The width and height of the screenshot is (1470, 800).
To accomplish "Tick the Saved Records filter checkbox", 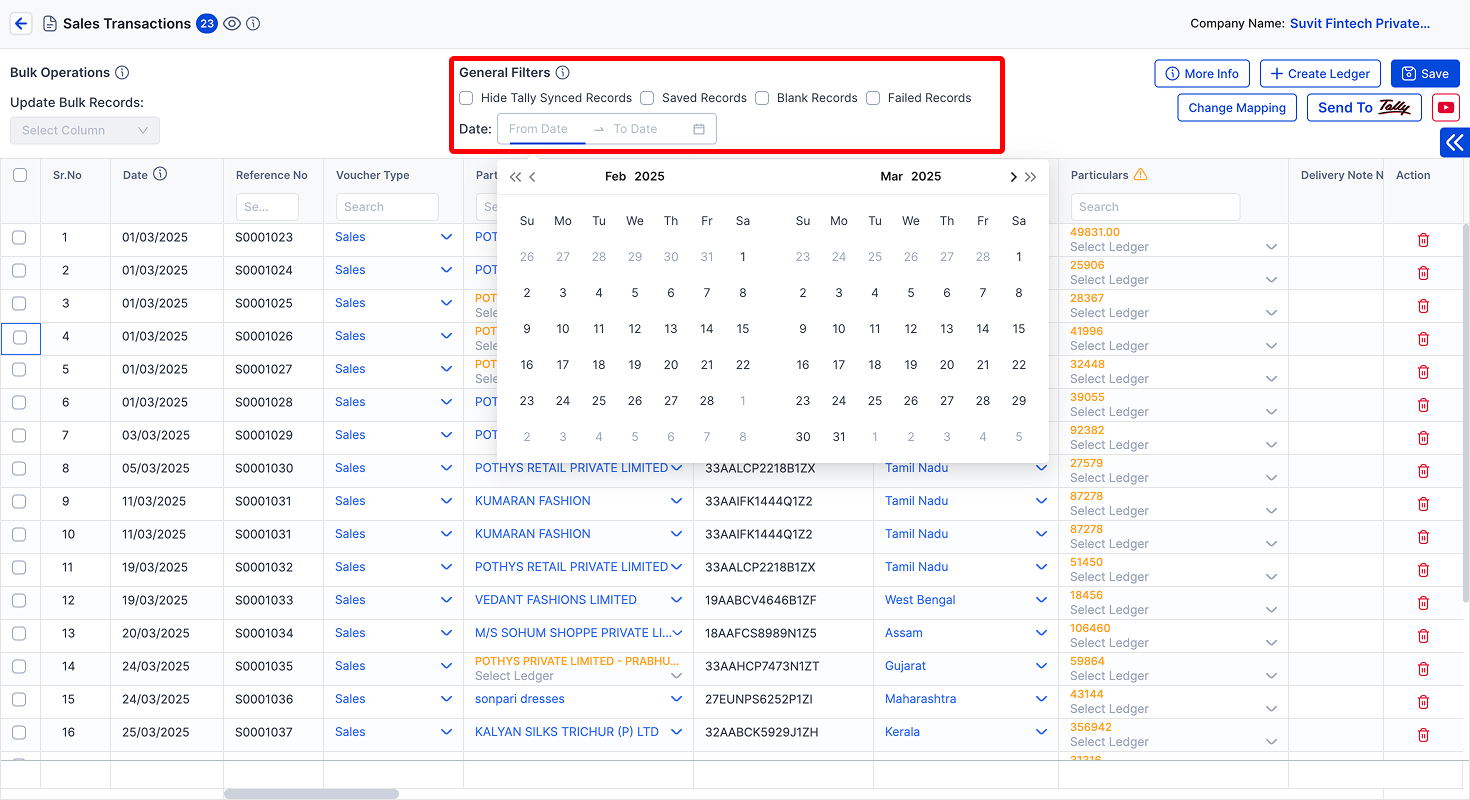I will tap(647, 98).
